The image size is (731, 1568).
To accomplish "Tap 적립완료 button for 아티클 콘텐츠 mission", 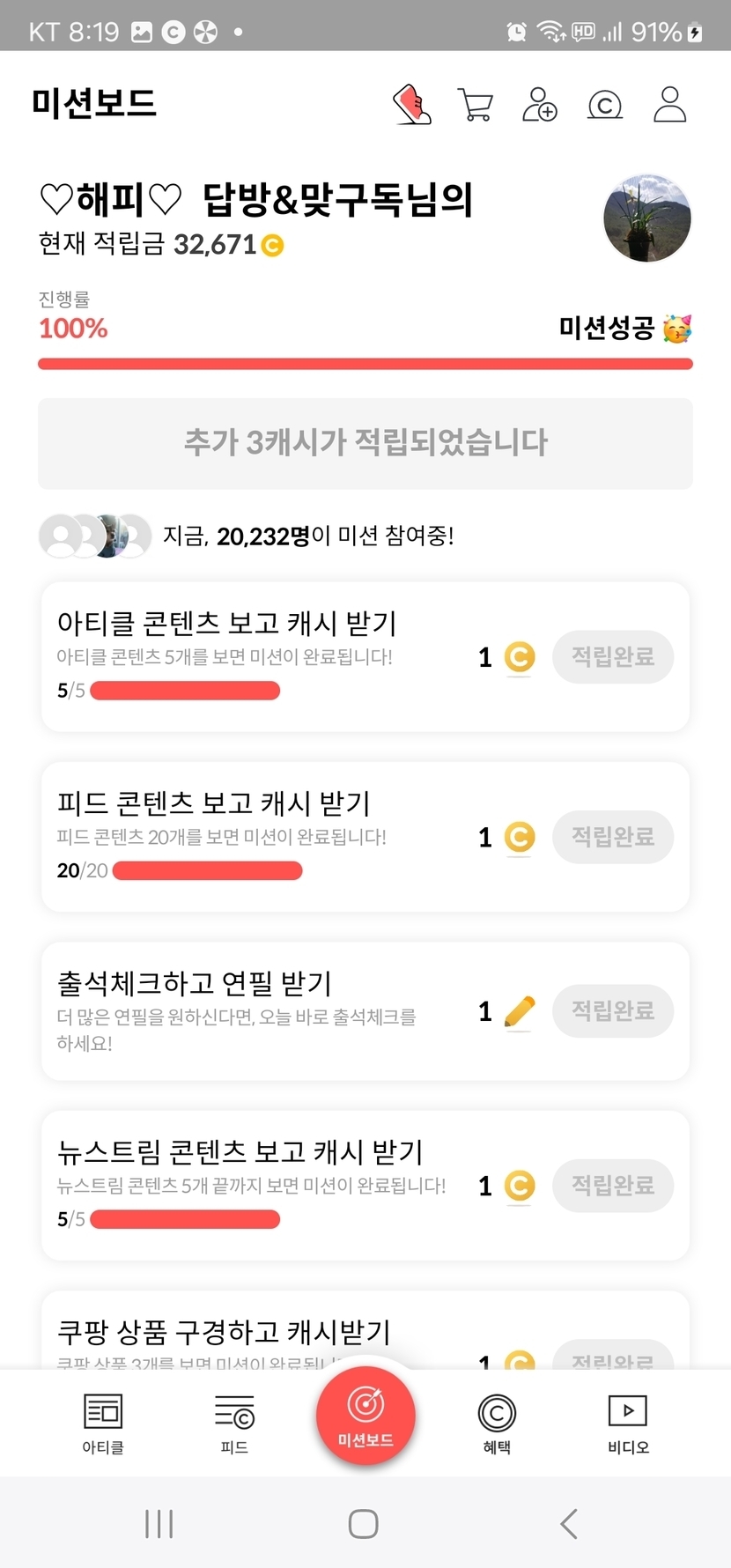I will (x=613, y=657).
